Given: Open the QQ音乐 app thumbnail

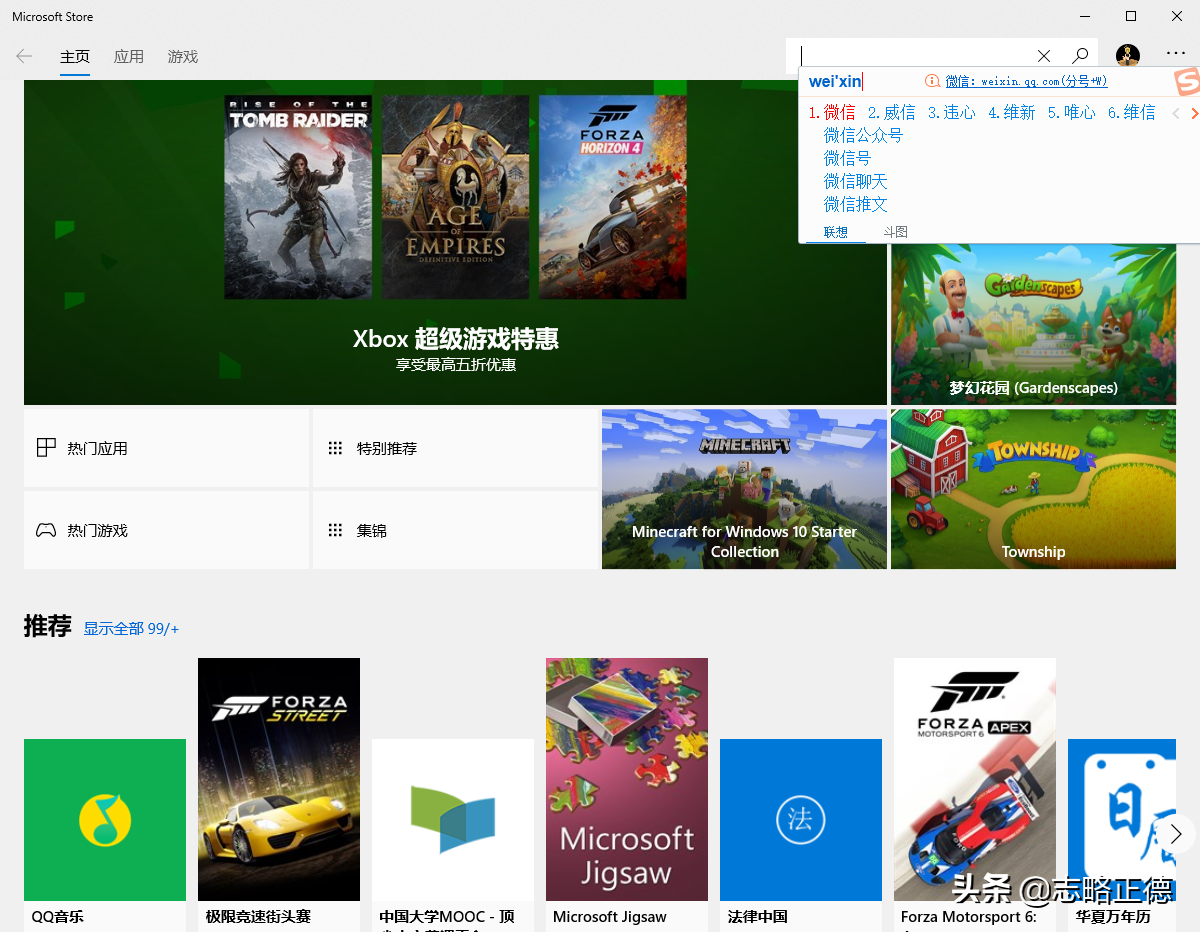Looking at the screenshot, I should coord(104,820).
